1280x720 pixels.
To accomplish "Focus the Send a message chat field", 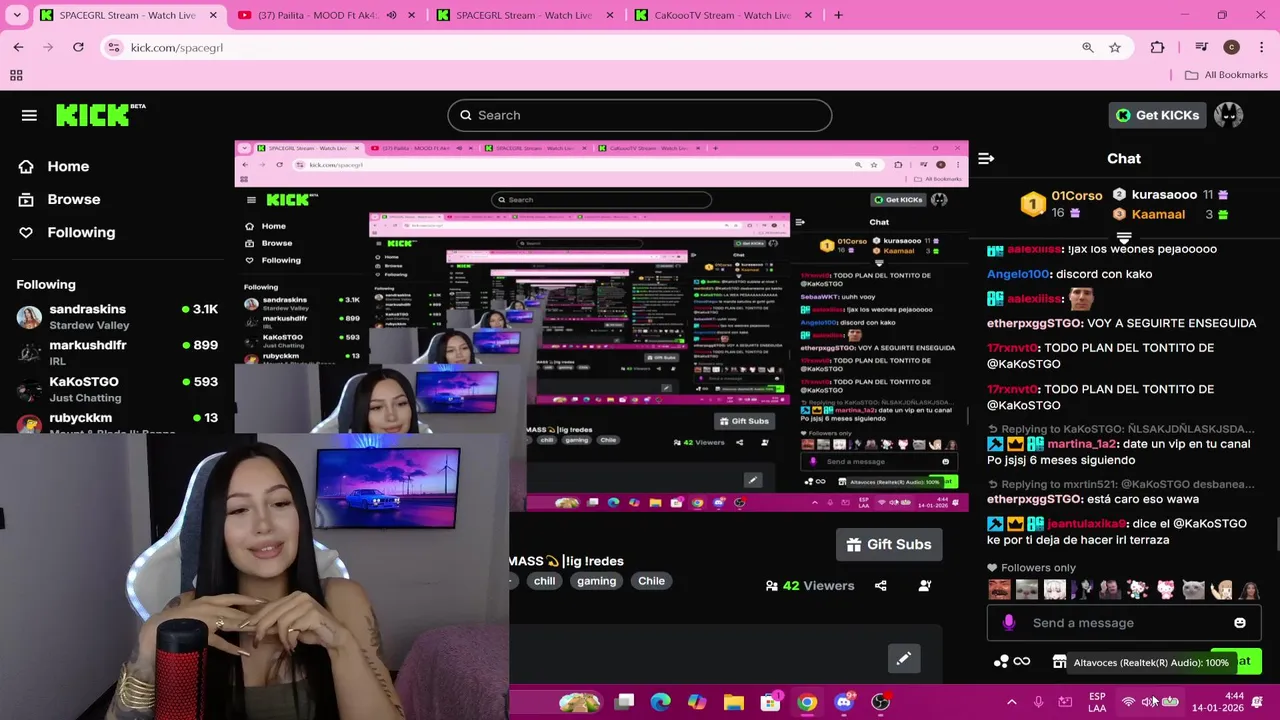I will coord(1124,623).
